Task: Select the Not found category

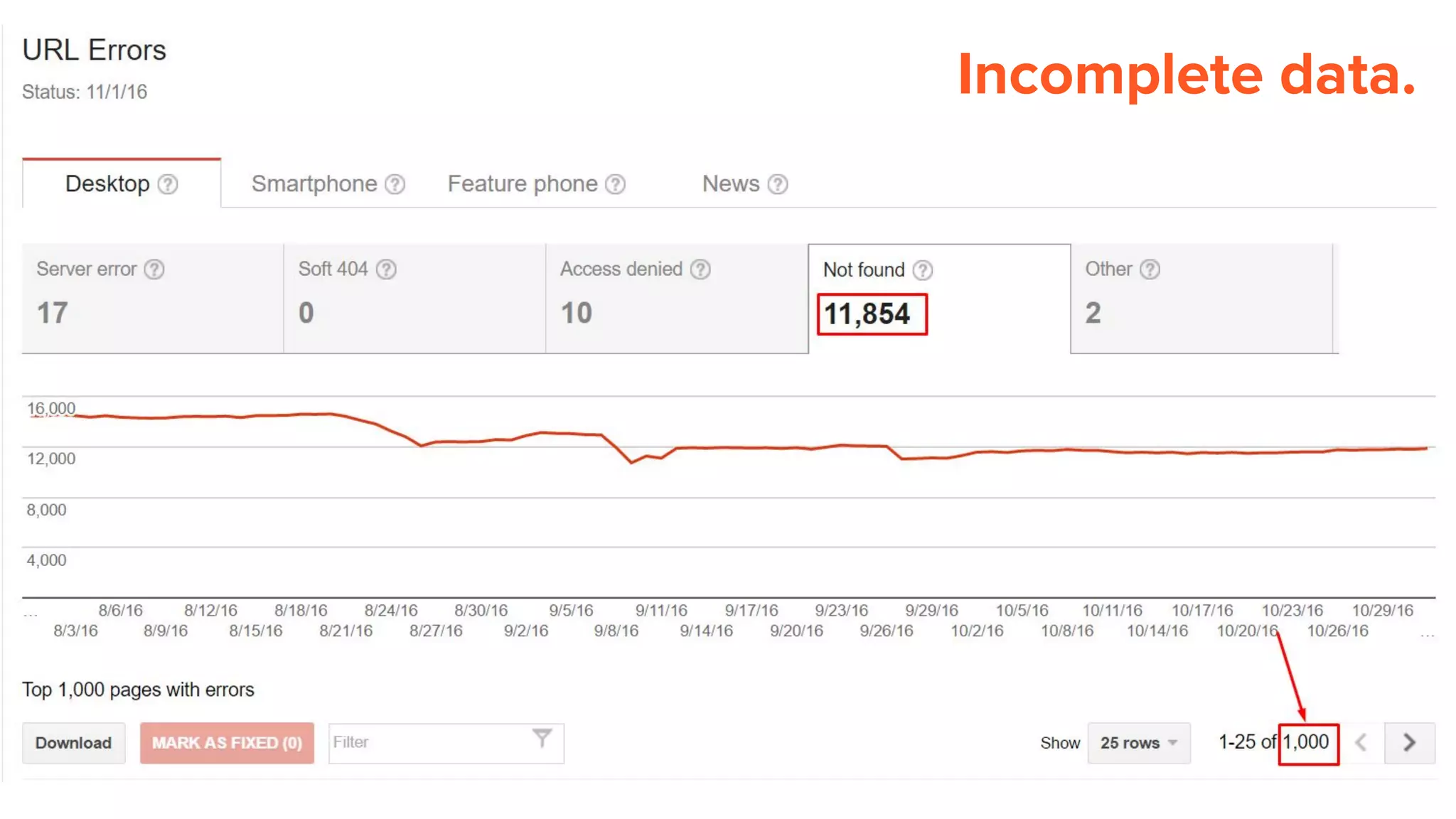Action: (939, 299)
